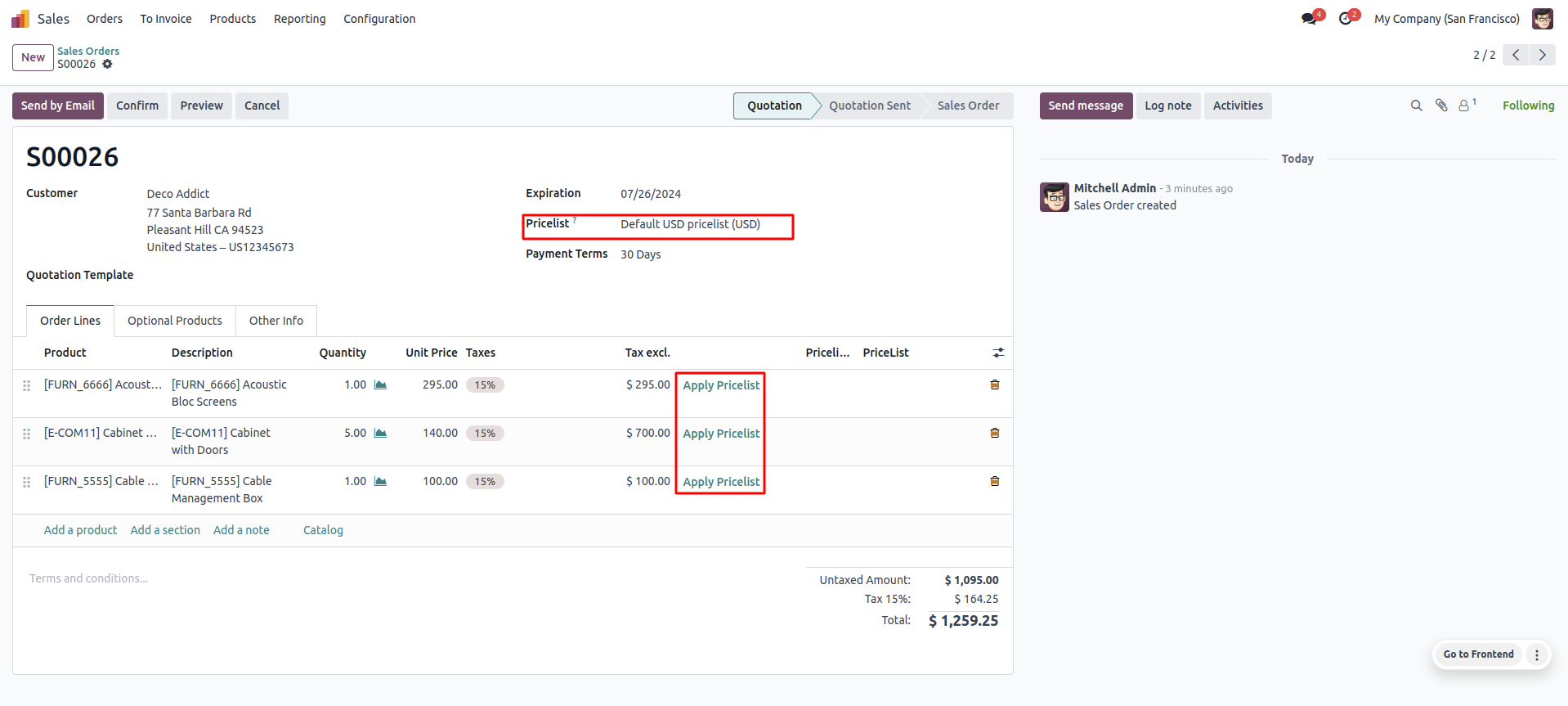1568x706 pixels.
Task: Click Apply Pricelist on Cabinet row
Action: point(721,434)
